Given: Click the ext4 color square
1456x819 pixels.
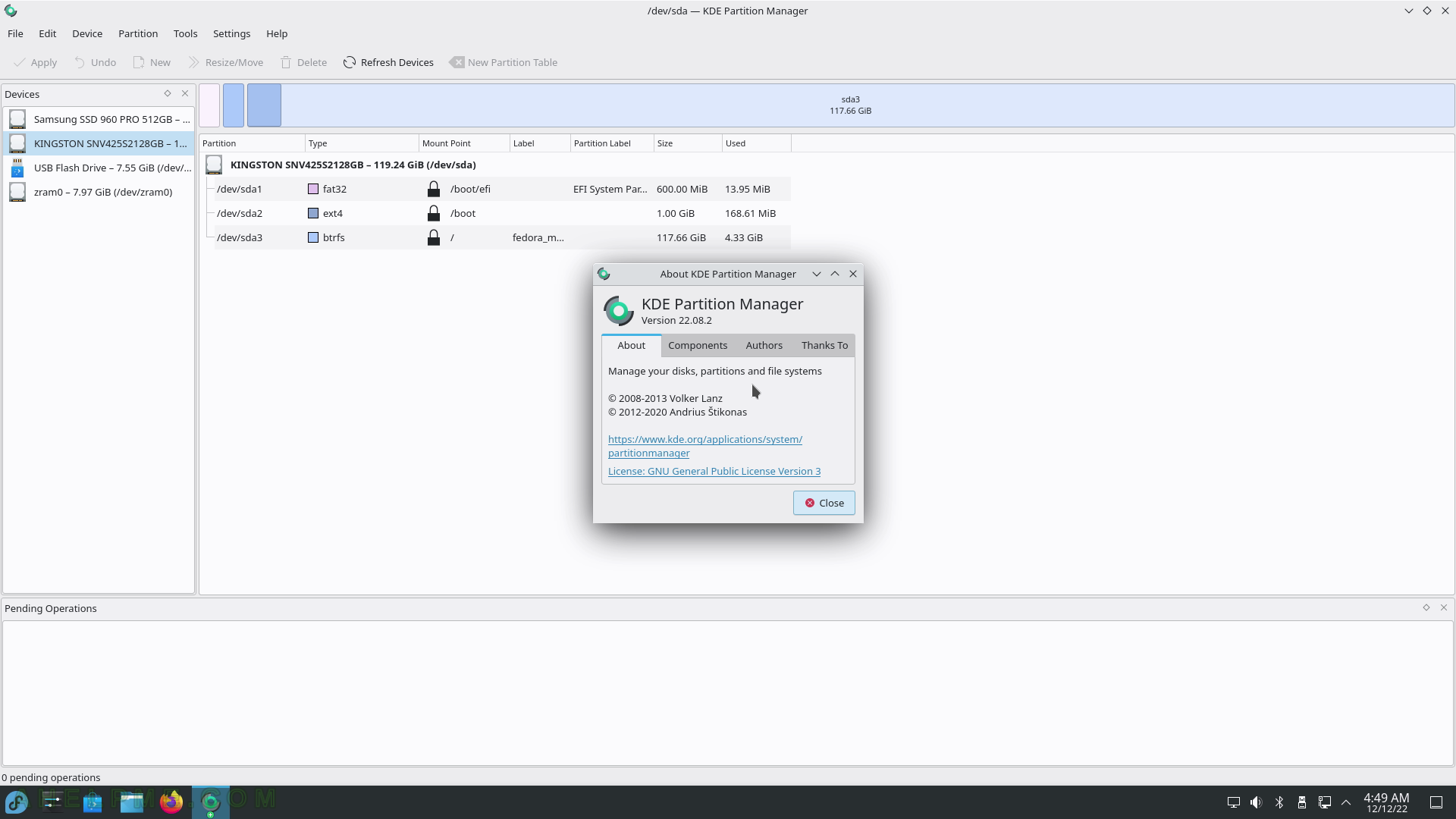Looking at the screenshot, I should click(x=313, y=213).
